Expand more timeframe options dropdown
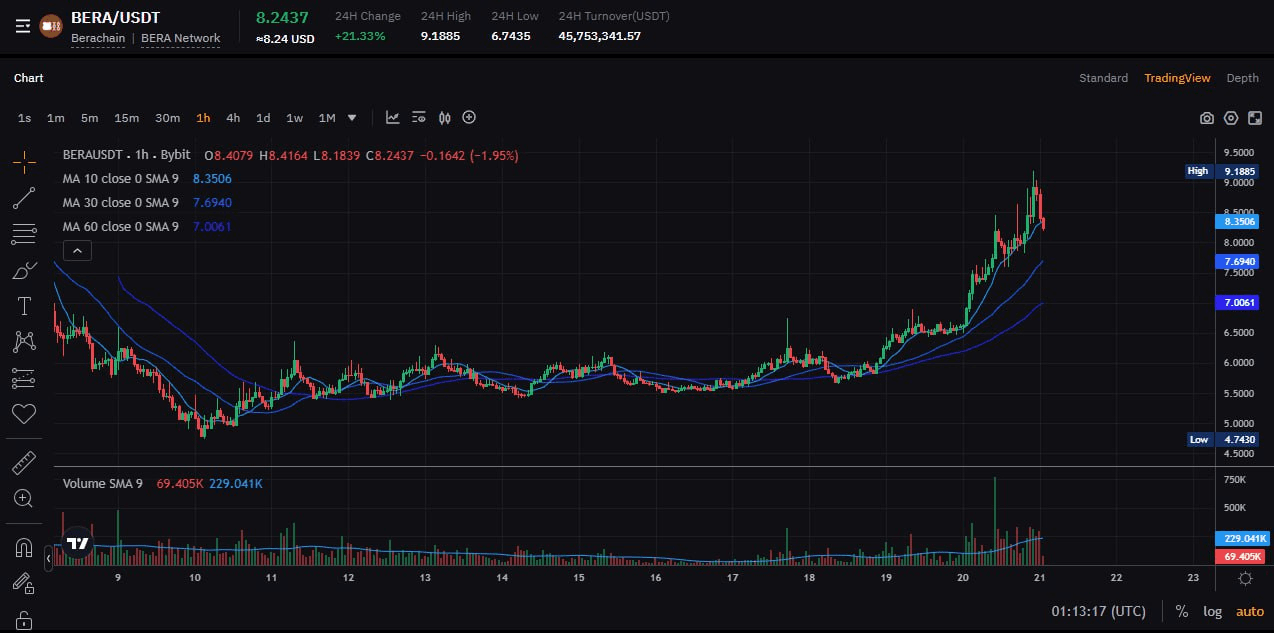 (x=352, y=118)
